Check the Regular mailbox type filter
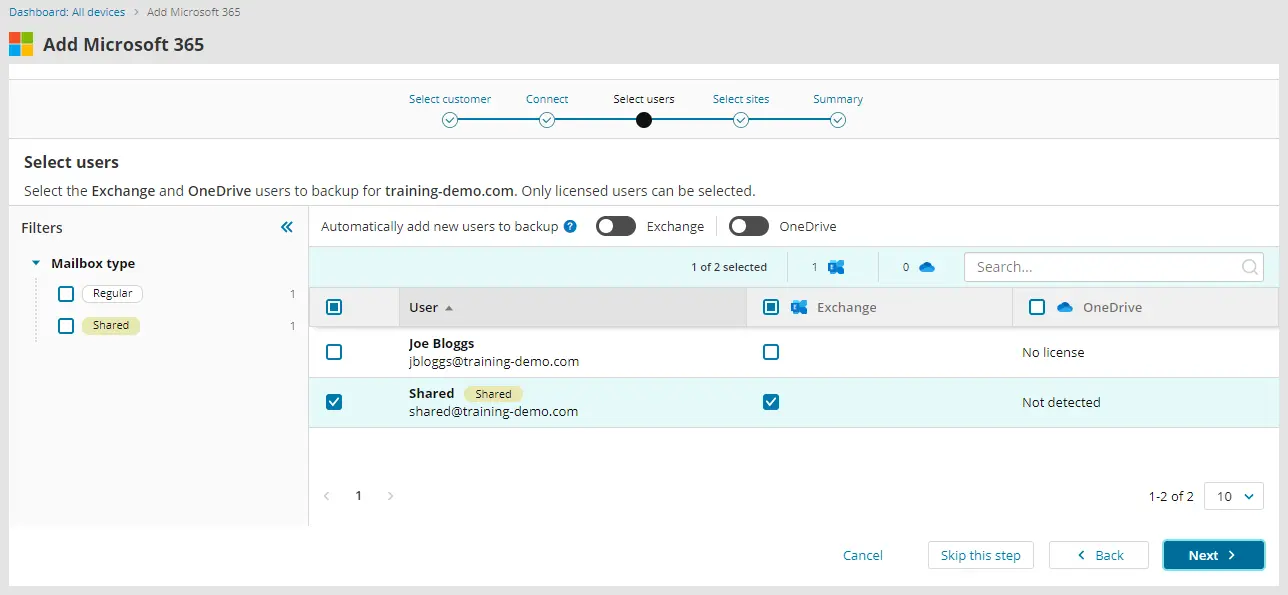Screen dimensions: 1288x595 66,294
